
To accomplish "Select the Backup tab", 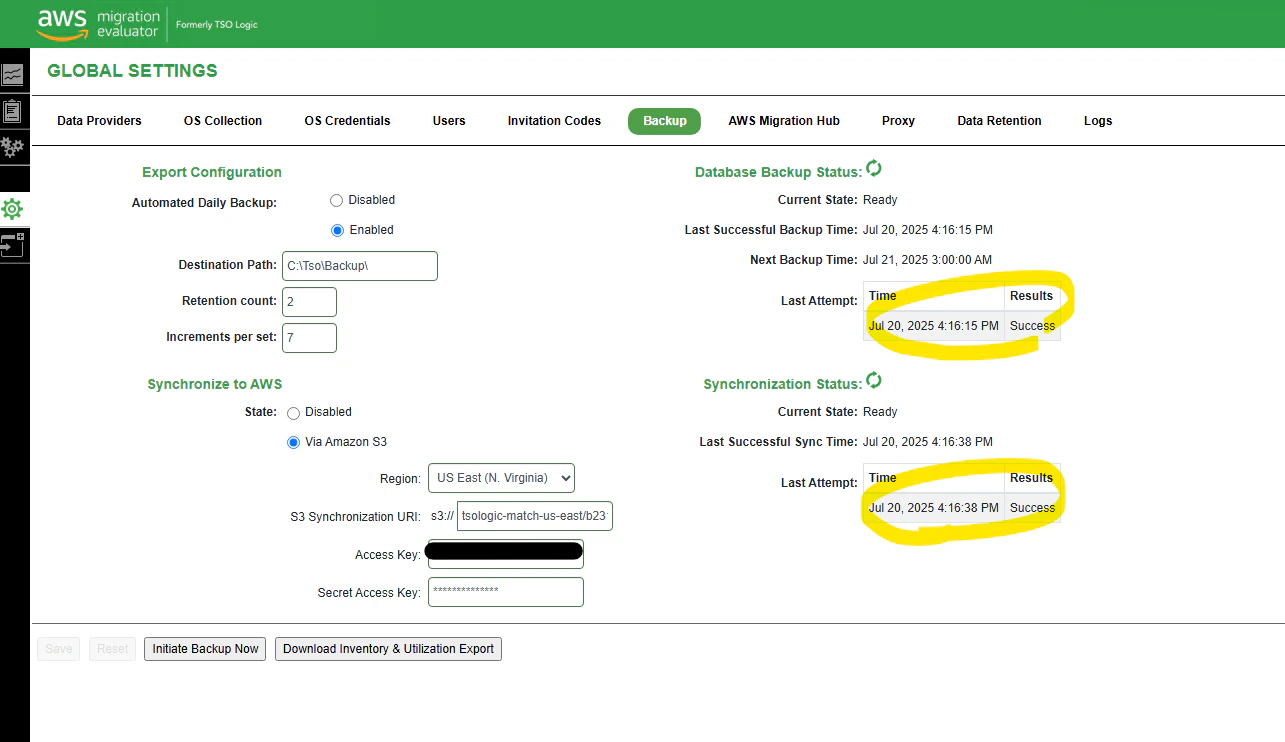I will click(665, 121).
